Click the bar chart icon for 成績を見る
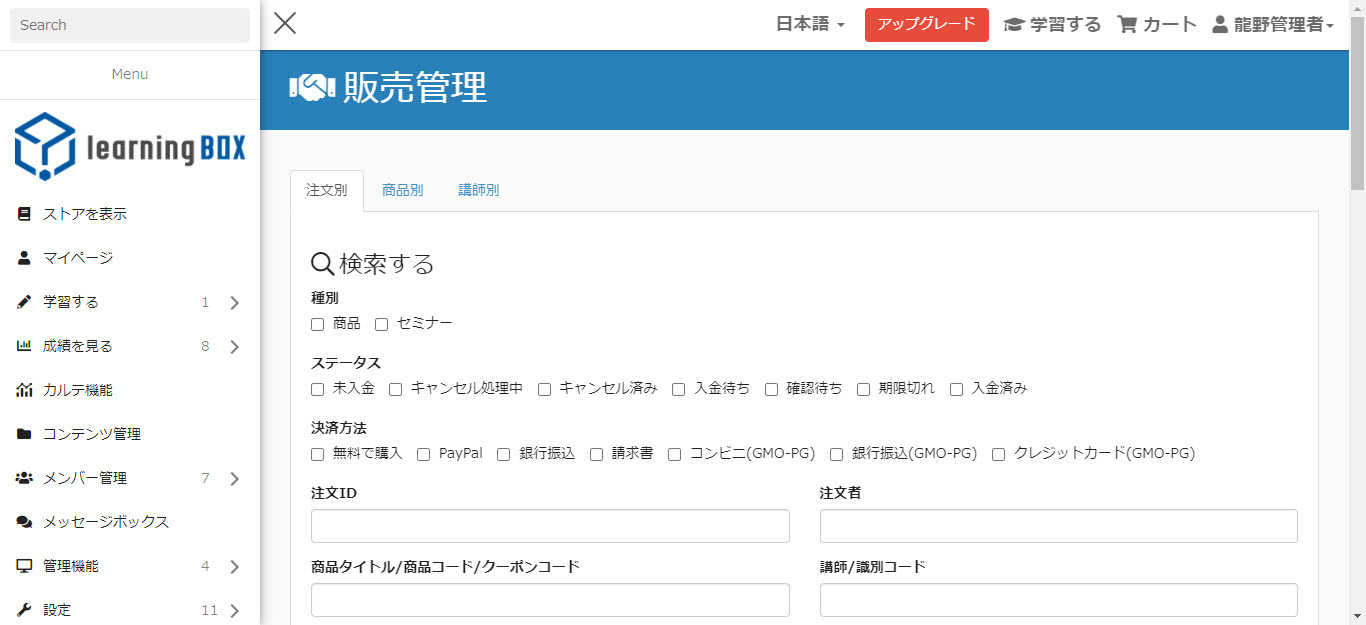The image size is (1366, 625). 24,346
